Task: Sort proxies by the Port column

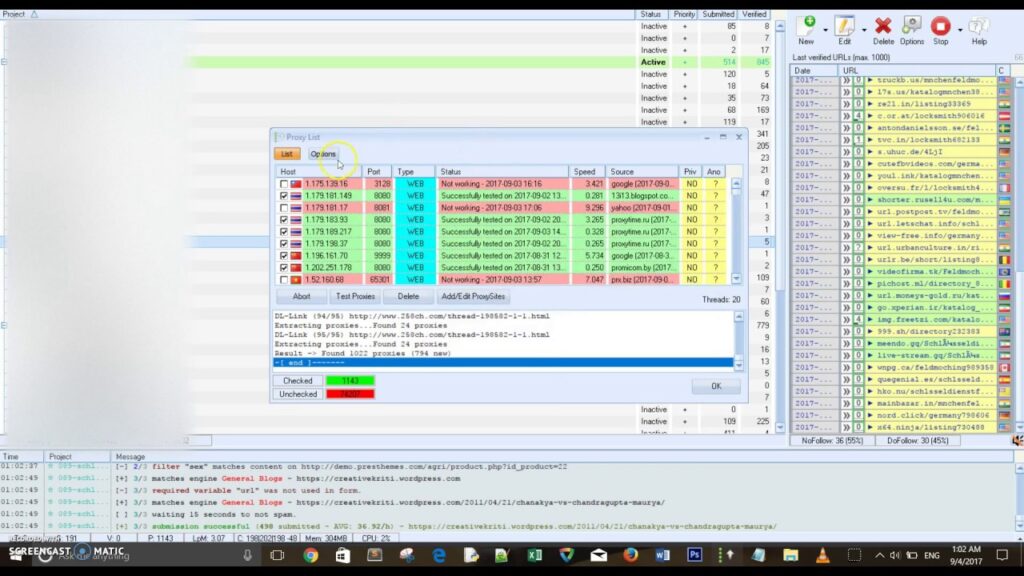Action: (379, 172)
